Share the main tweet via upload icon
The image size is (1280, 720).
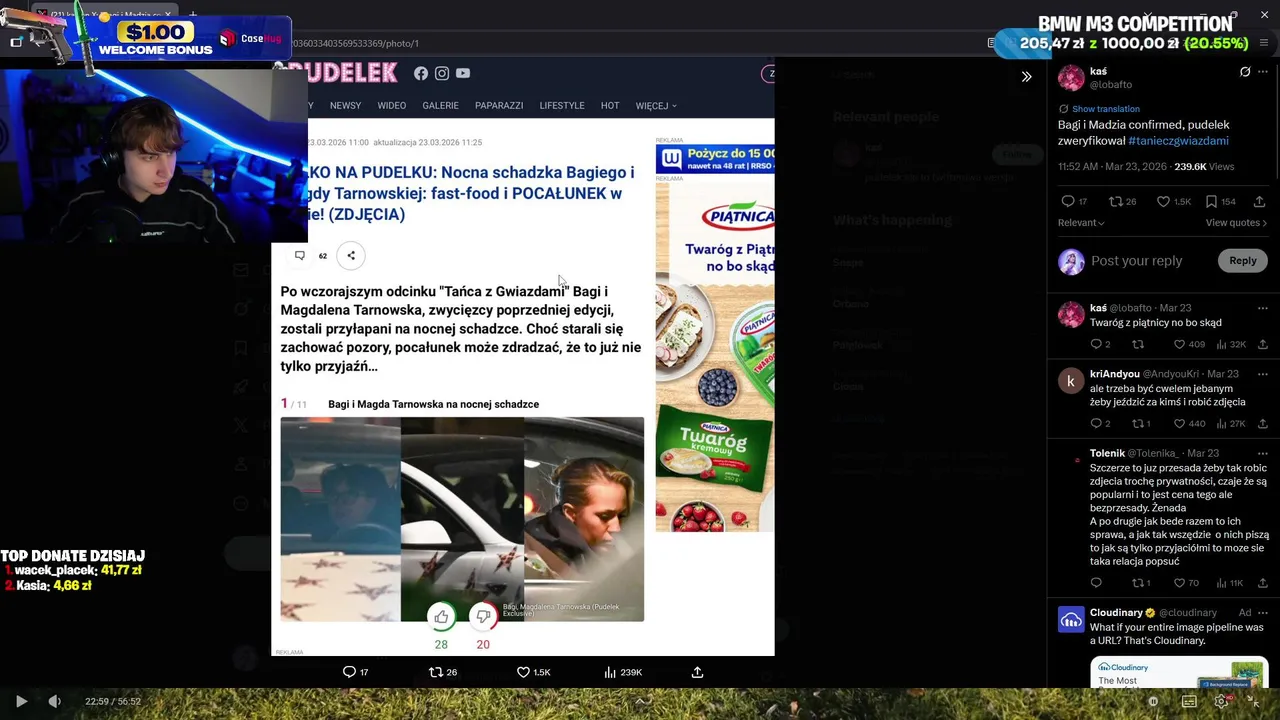1259,201
